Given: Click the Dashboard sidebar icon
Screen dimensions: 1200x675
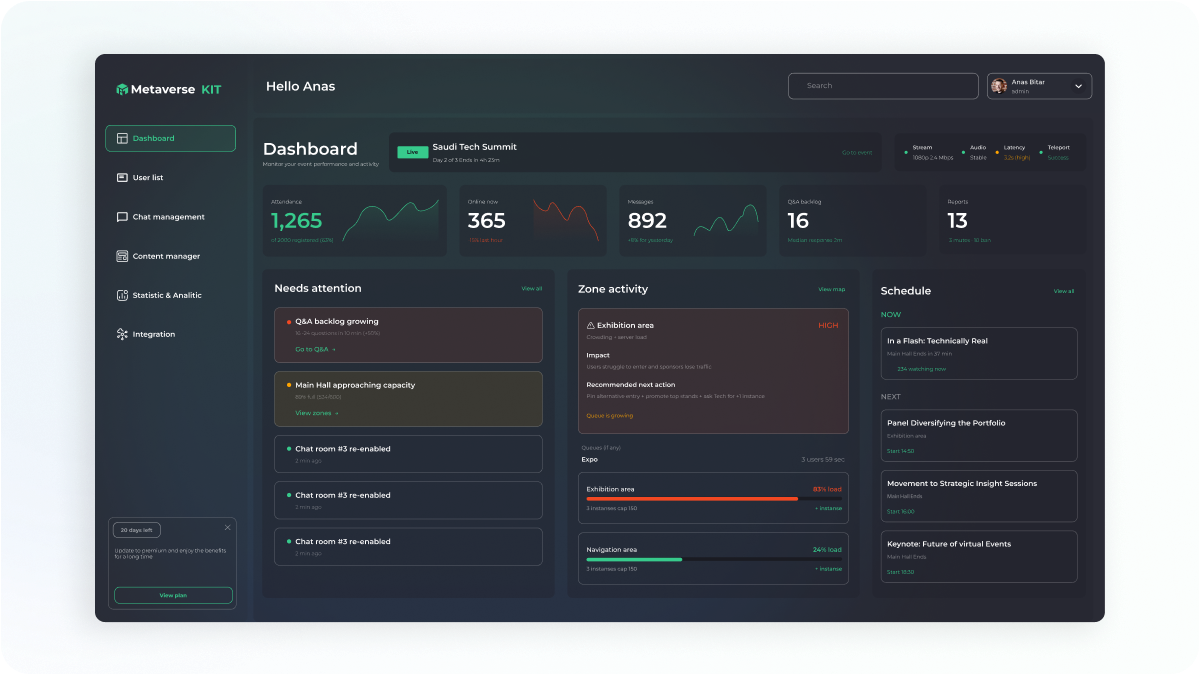Looking at the screenshot, I should 122,139.
